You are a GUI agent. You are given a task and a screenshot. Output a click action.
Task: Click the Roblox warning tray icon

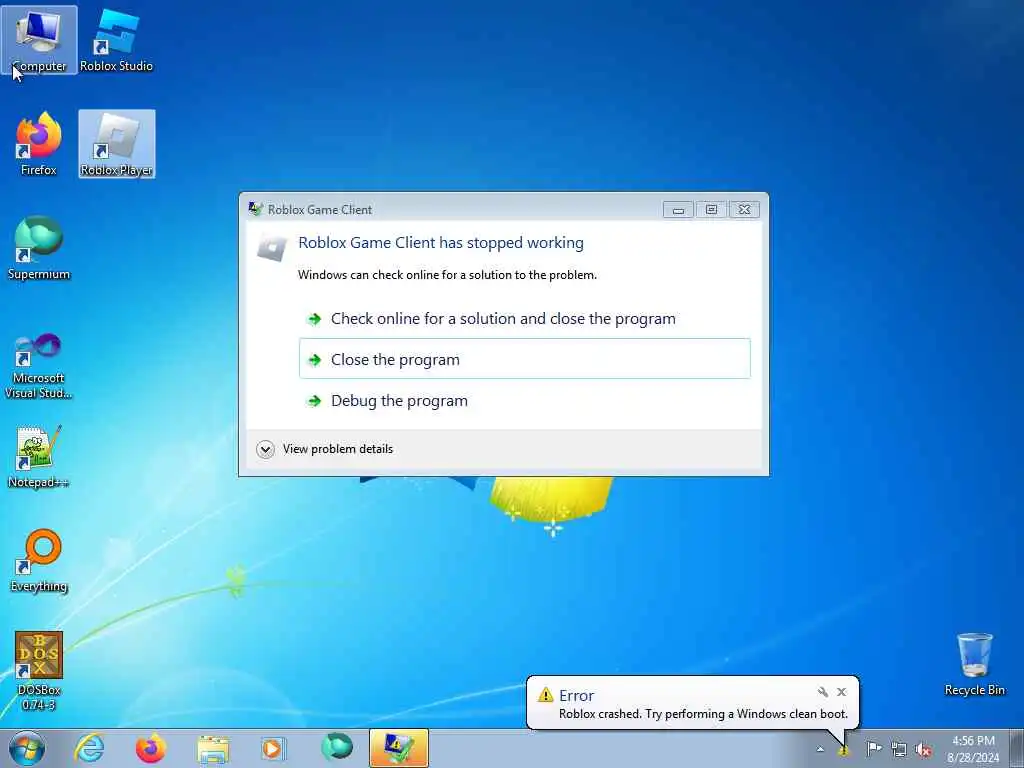click(x=844, y=750)
